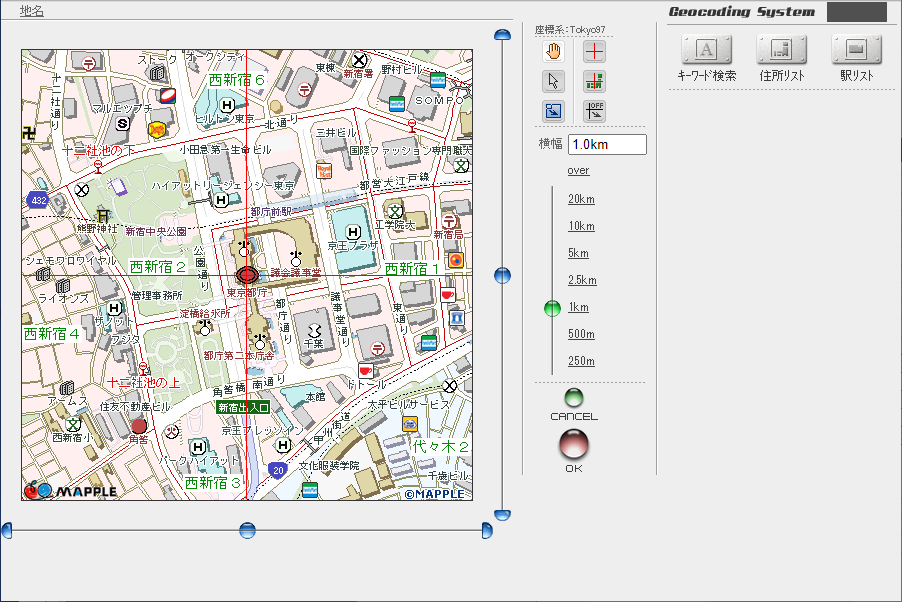
Task: Click the blue pan handle right of the map
Action: point(501,277)
